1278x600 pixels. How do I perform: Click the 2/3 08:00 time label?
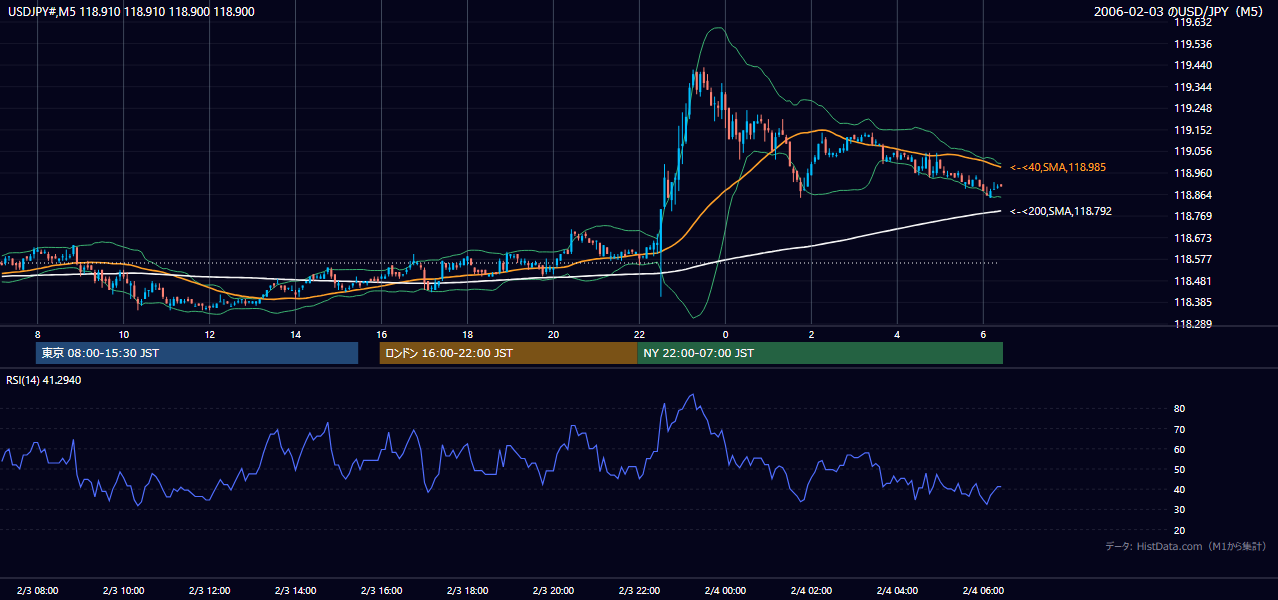pos(37,590)
